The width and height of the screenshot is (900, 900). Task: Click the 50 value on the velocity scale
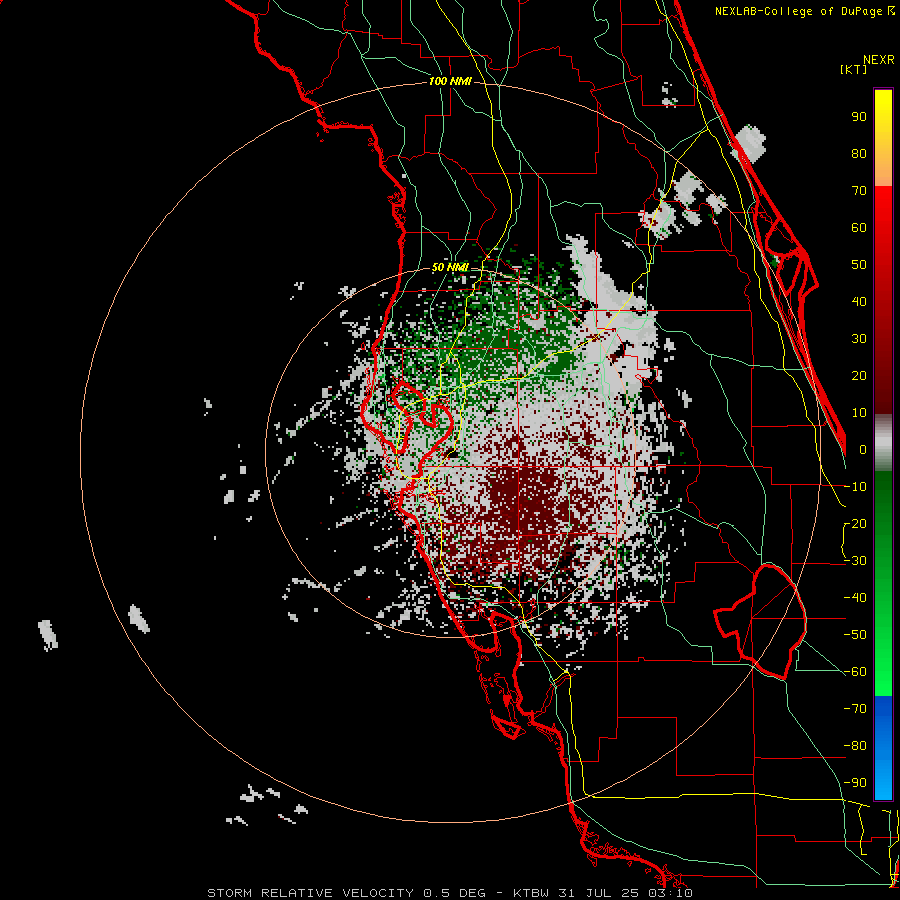859,265
